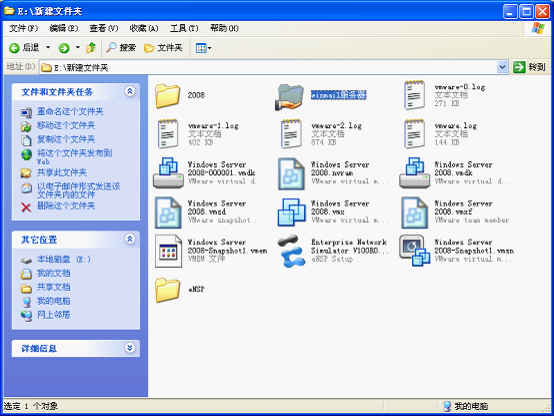Open Back button history dropdown arrow
The width and height of the screenshot is (554, 416).
[x=48, y=48]
